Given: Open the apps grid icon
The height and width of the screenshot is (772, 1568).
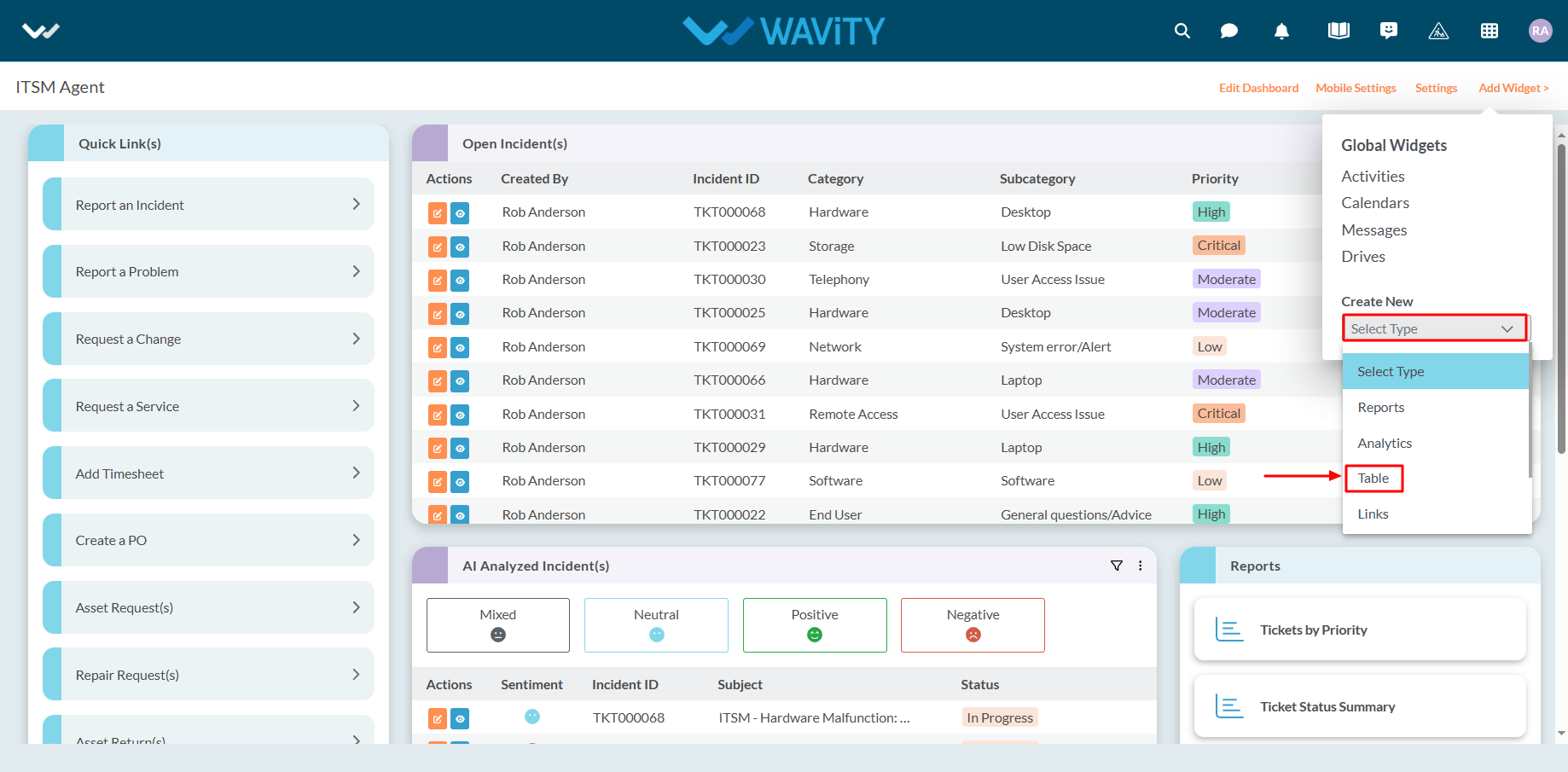Looking at the screenshot, I should click(x=1490, y=31).
